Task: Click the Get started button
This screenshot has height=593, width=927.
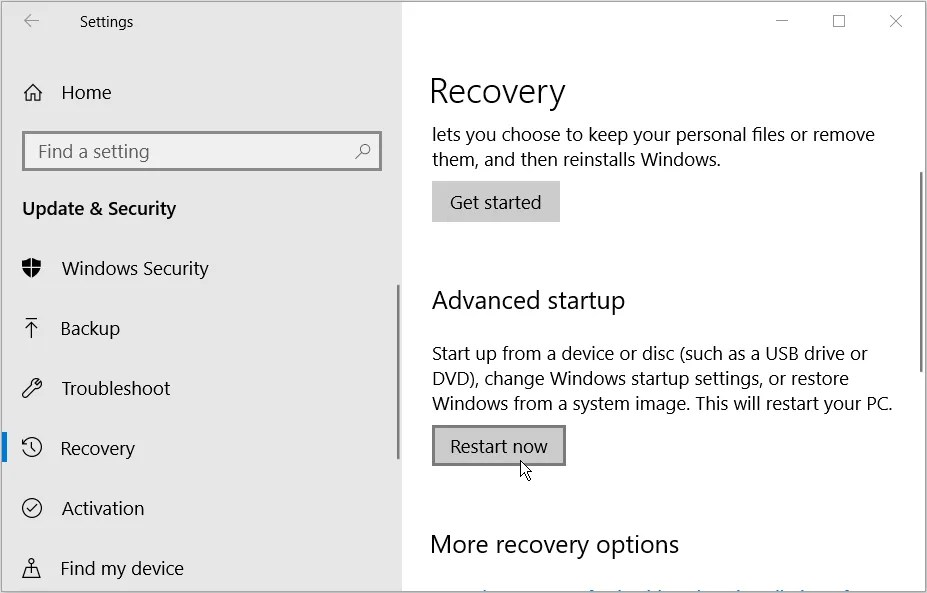Action: click(x=495, y=201)
